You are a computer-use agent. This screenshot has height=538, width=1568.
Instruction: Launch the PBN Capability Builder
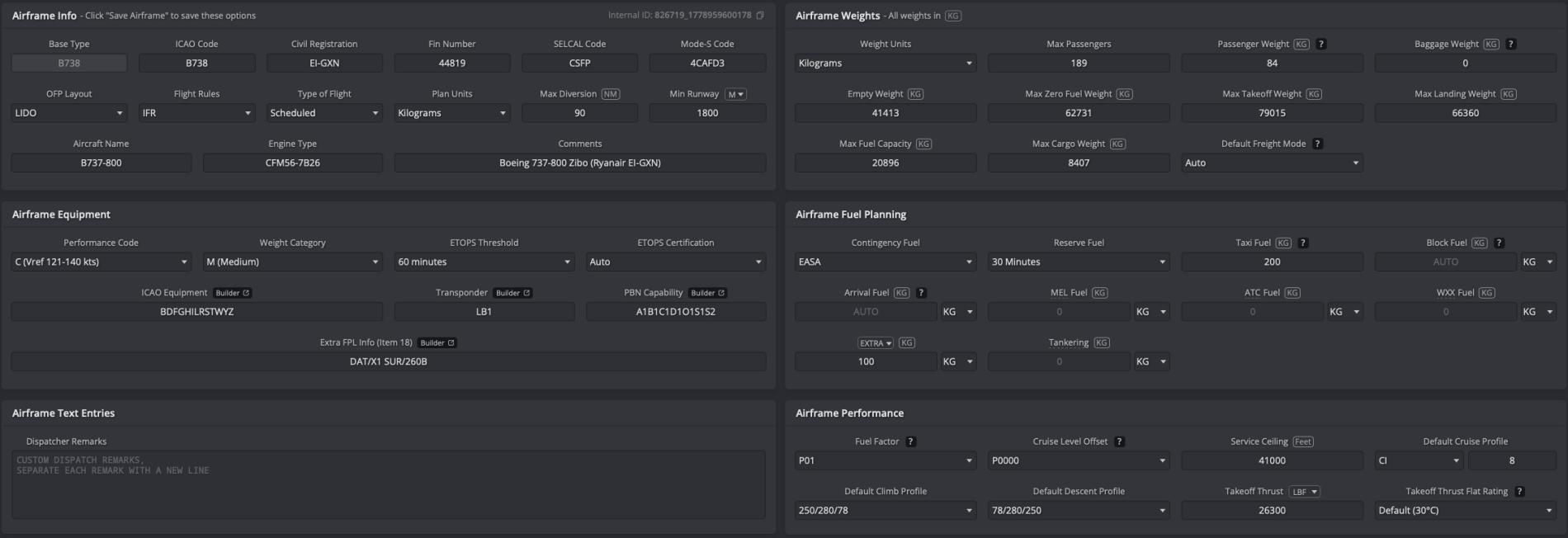pyautogui.click(x=707, y=293)
